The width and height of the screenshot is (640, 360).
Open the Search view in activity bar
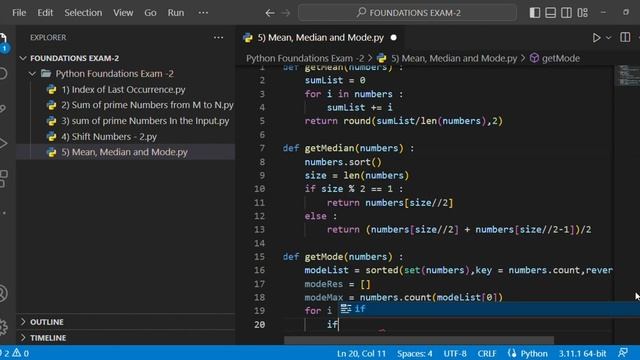(3, 74)
